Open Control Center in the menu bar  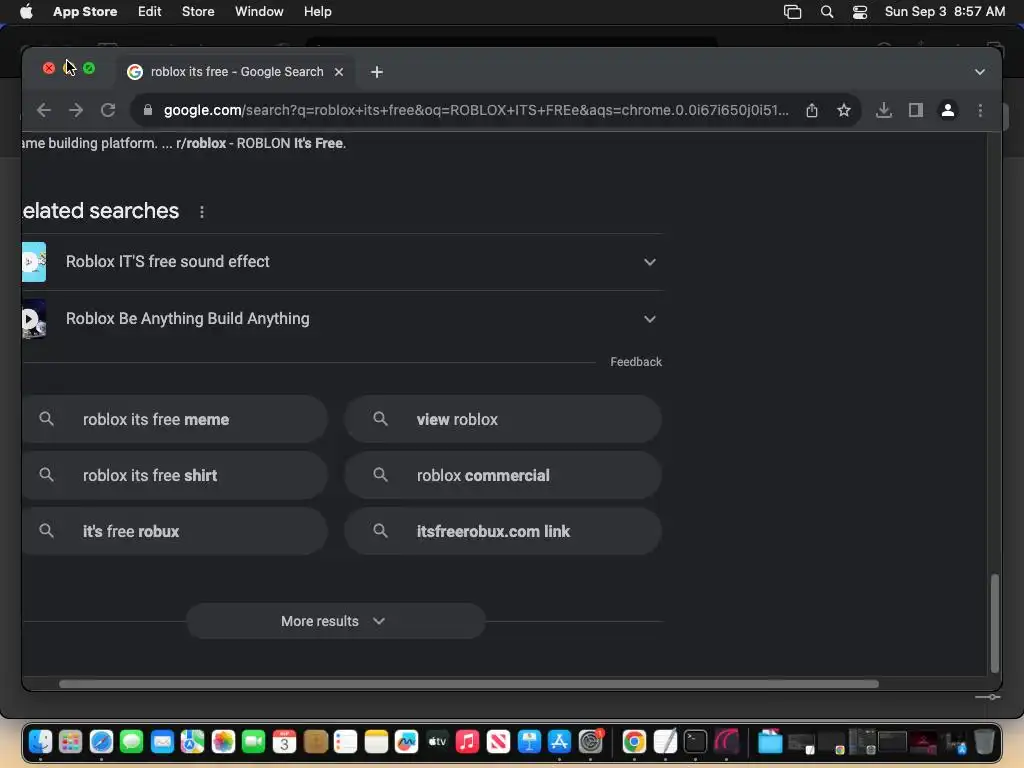pyautogui.click(x=860, y=12)
